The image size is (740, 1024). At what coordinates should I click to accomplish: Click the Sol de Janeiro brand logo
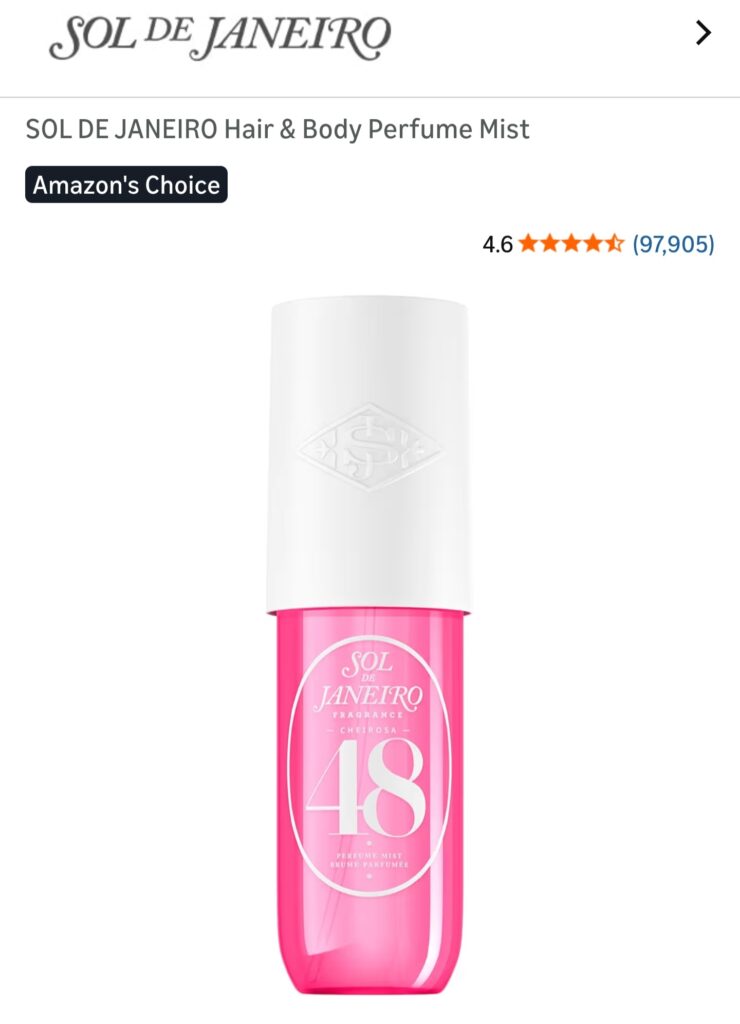coord(220,36)
